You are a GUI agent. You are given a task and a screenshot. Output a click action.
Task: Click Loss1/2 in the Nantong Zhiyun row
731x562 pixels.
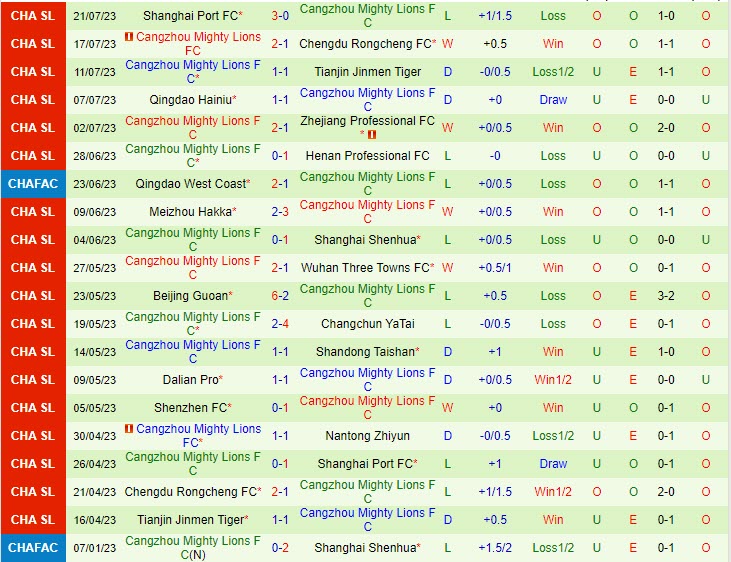click(553, 436)
